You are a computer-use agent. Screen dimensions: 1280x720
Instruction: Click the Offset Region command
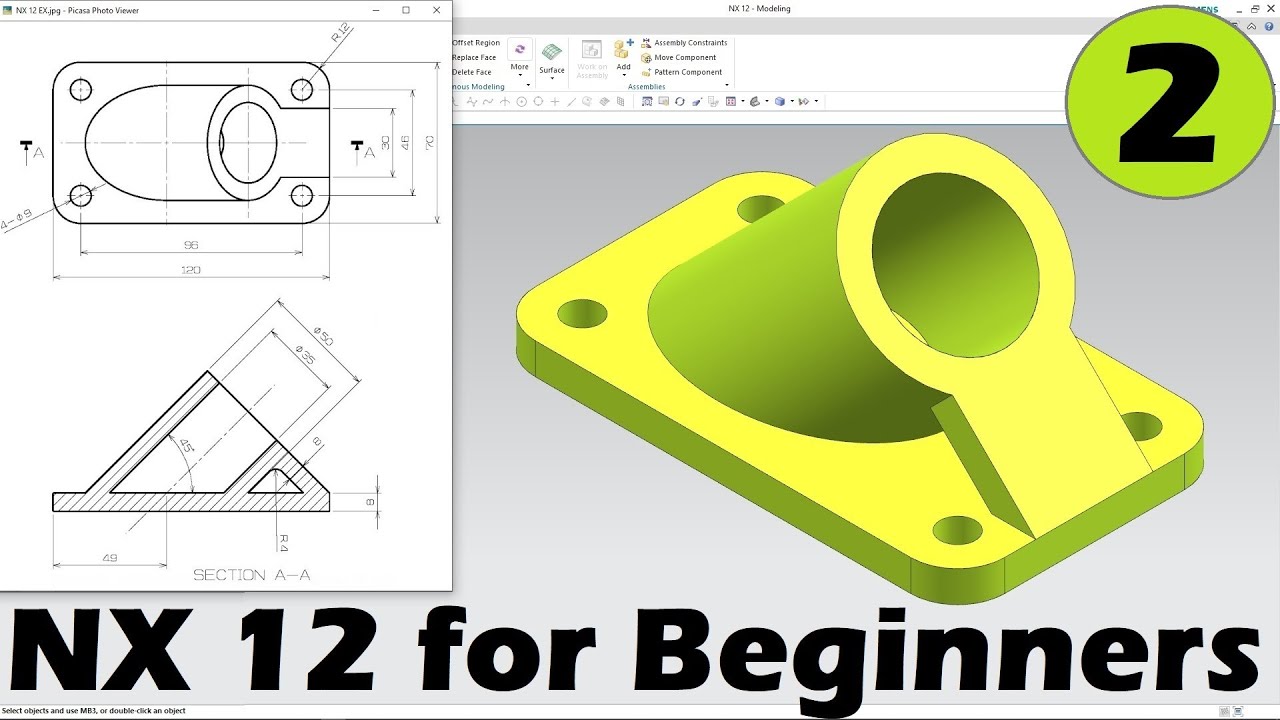pos(476,43)
